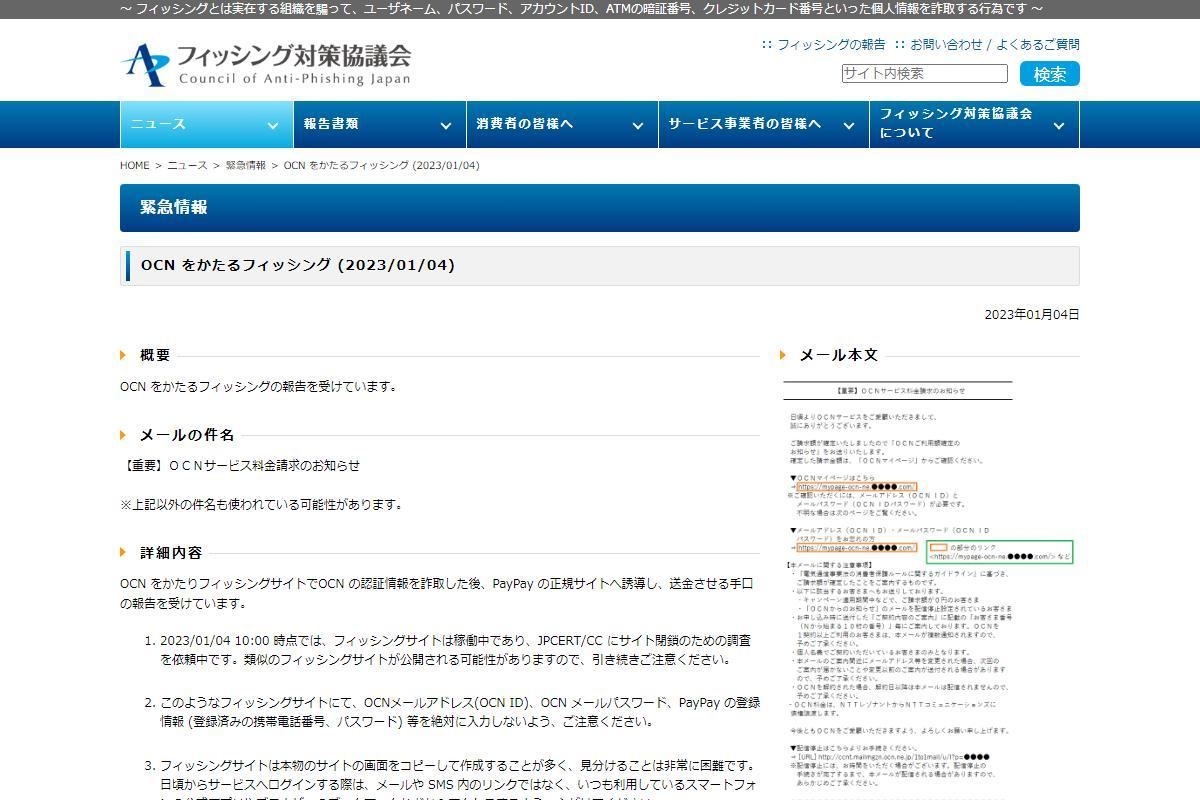The width and height of the screenshot is (1200, 800).
Task: Click the 緊急情報 blue section banner
Action: click(x=600, y=208)
